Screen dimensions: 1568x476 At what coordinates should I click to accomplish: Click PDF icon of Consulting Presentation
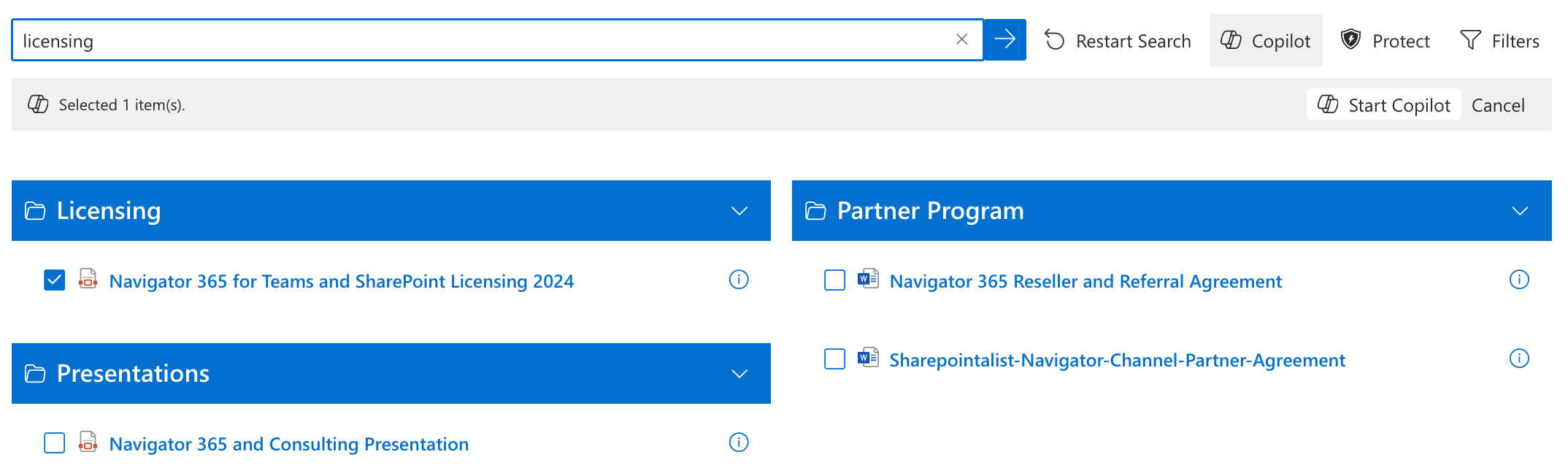tap(88, 442)
